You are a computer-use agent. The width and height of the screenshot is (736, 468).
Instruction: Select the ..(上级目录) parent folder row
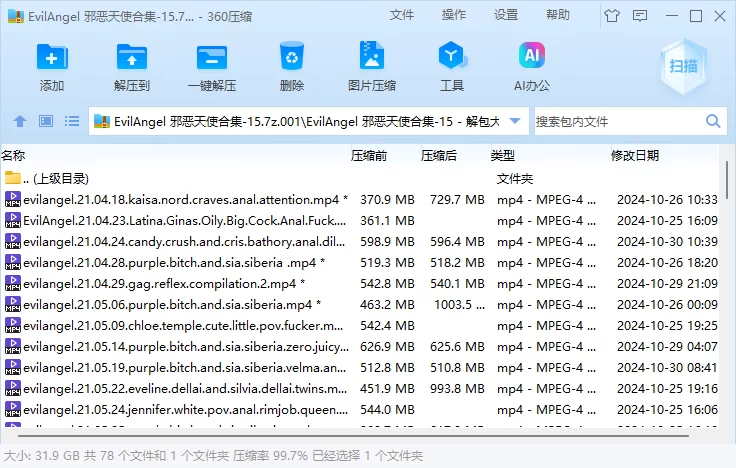(360, 178)
